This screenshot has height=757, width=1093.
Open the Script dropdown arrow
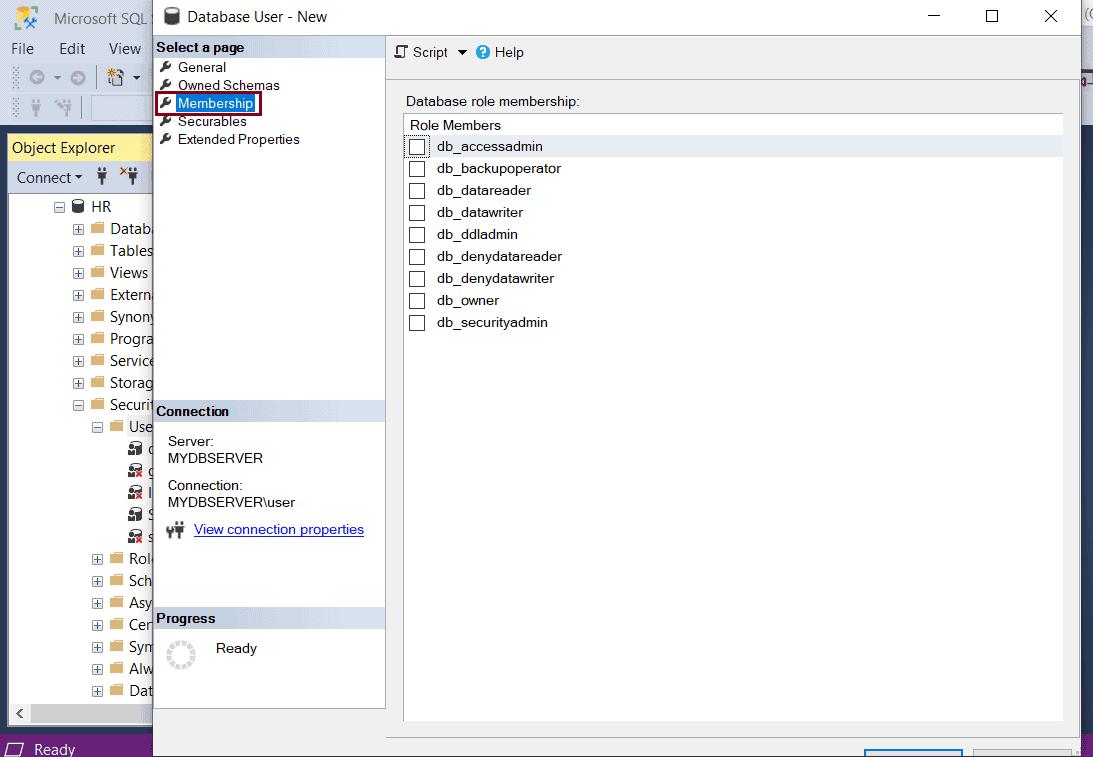tap(460, 52)
